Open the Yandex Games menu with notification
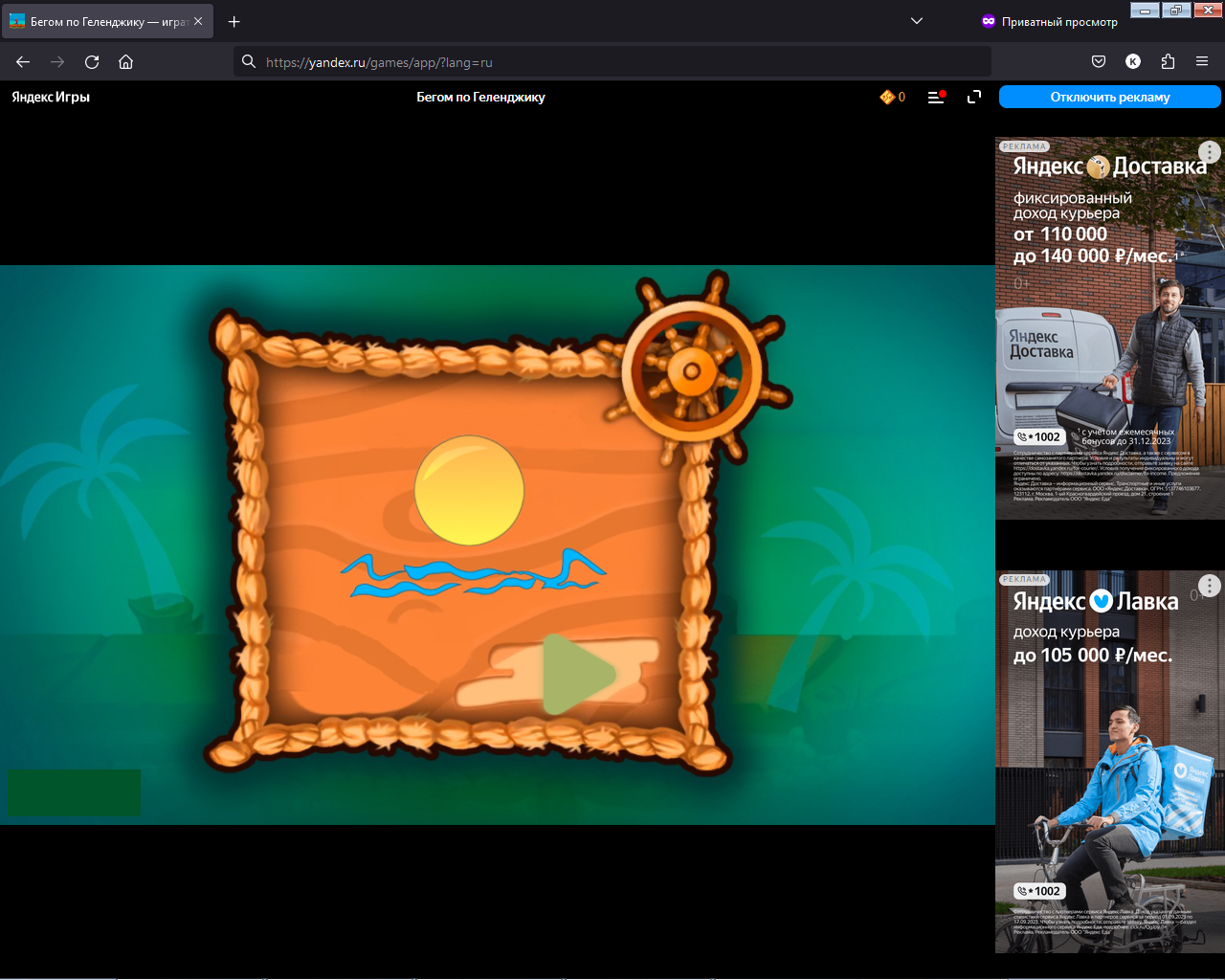 [937, 97]
